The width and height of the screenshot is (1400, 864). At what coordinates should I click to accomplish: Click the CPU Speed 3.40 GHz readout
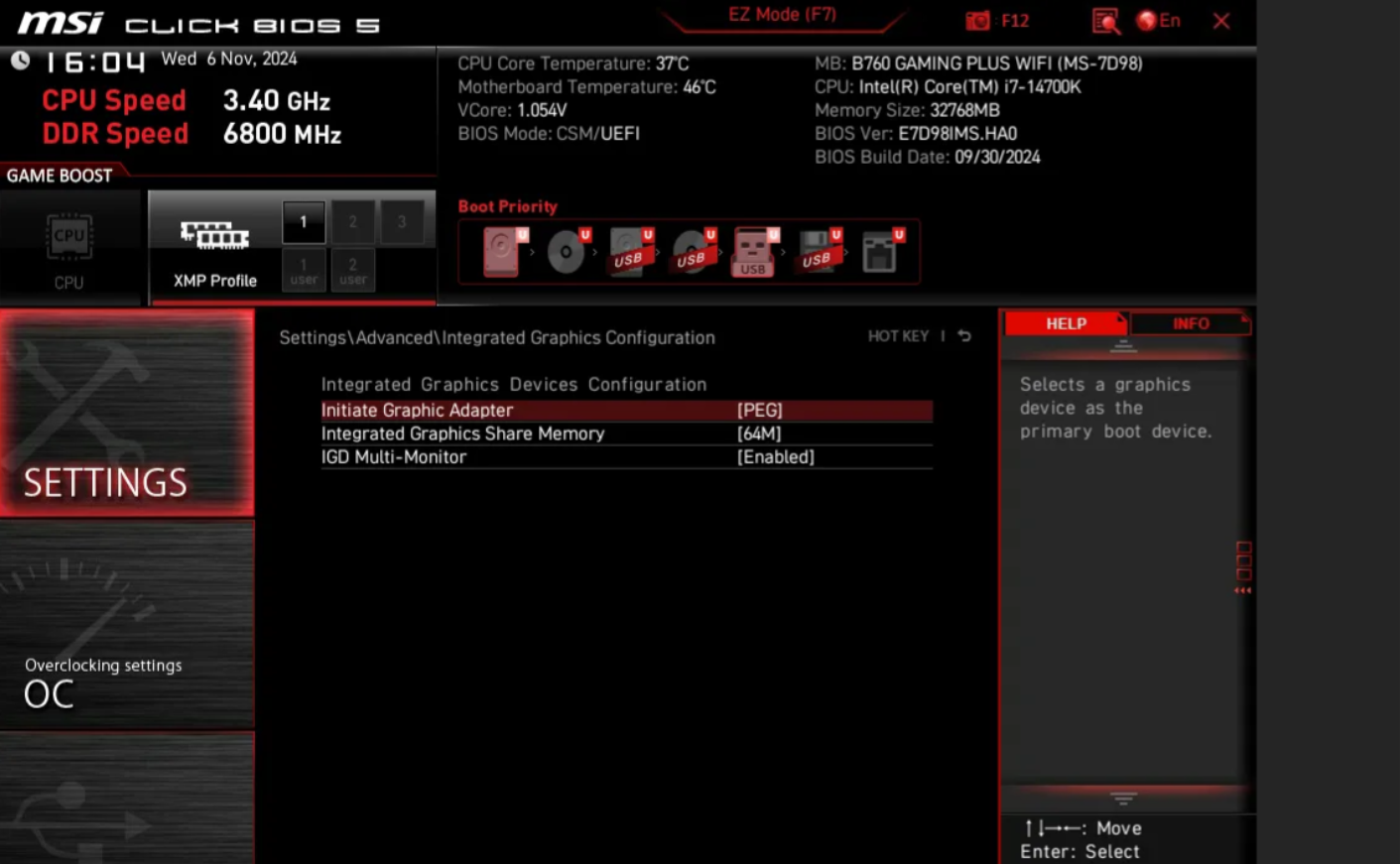point(186,100)
